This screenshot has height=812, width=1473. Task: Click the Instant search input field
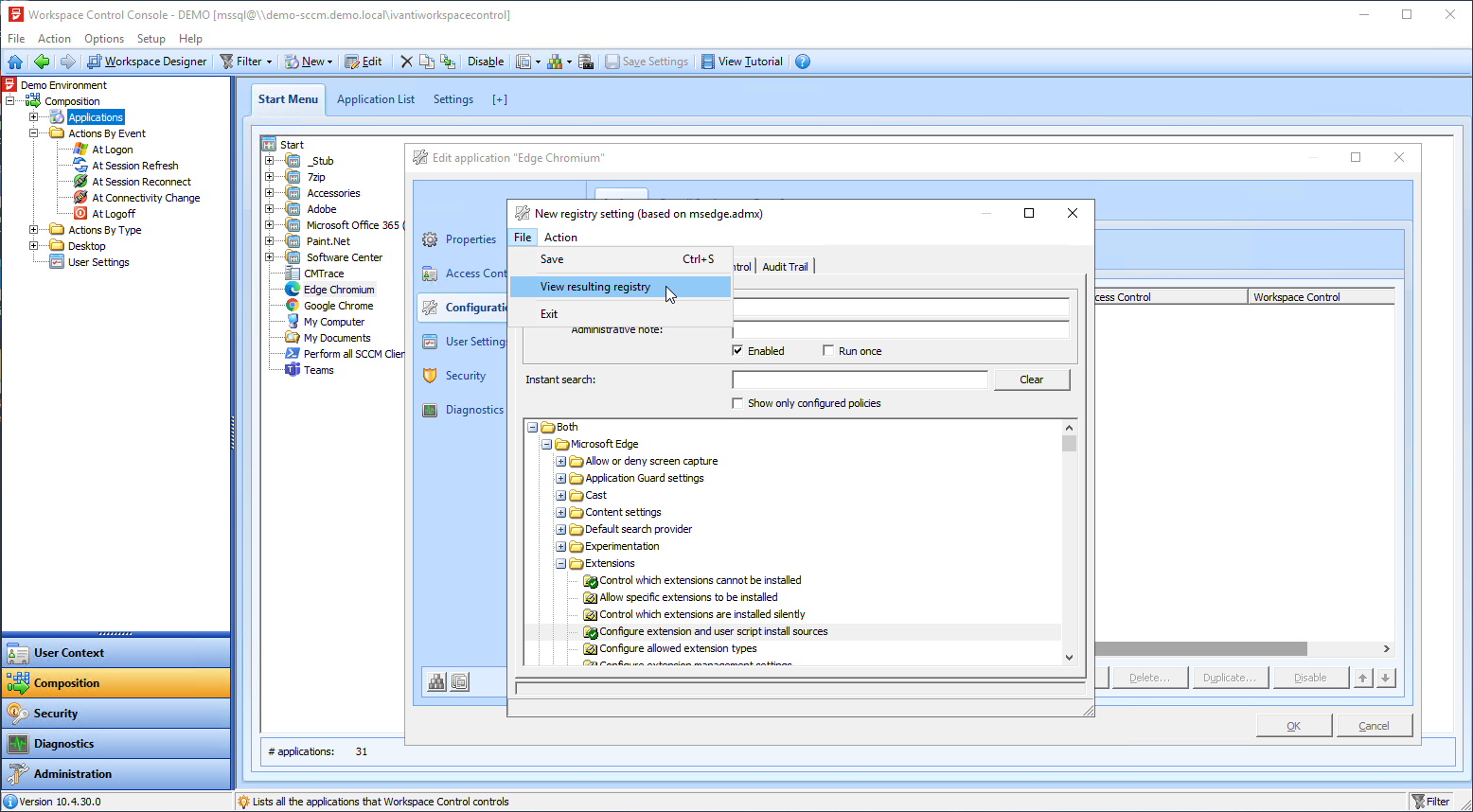point(860,380)
